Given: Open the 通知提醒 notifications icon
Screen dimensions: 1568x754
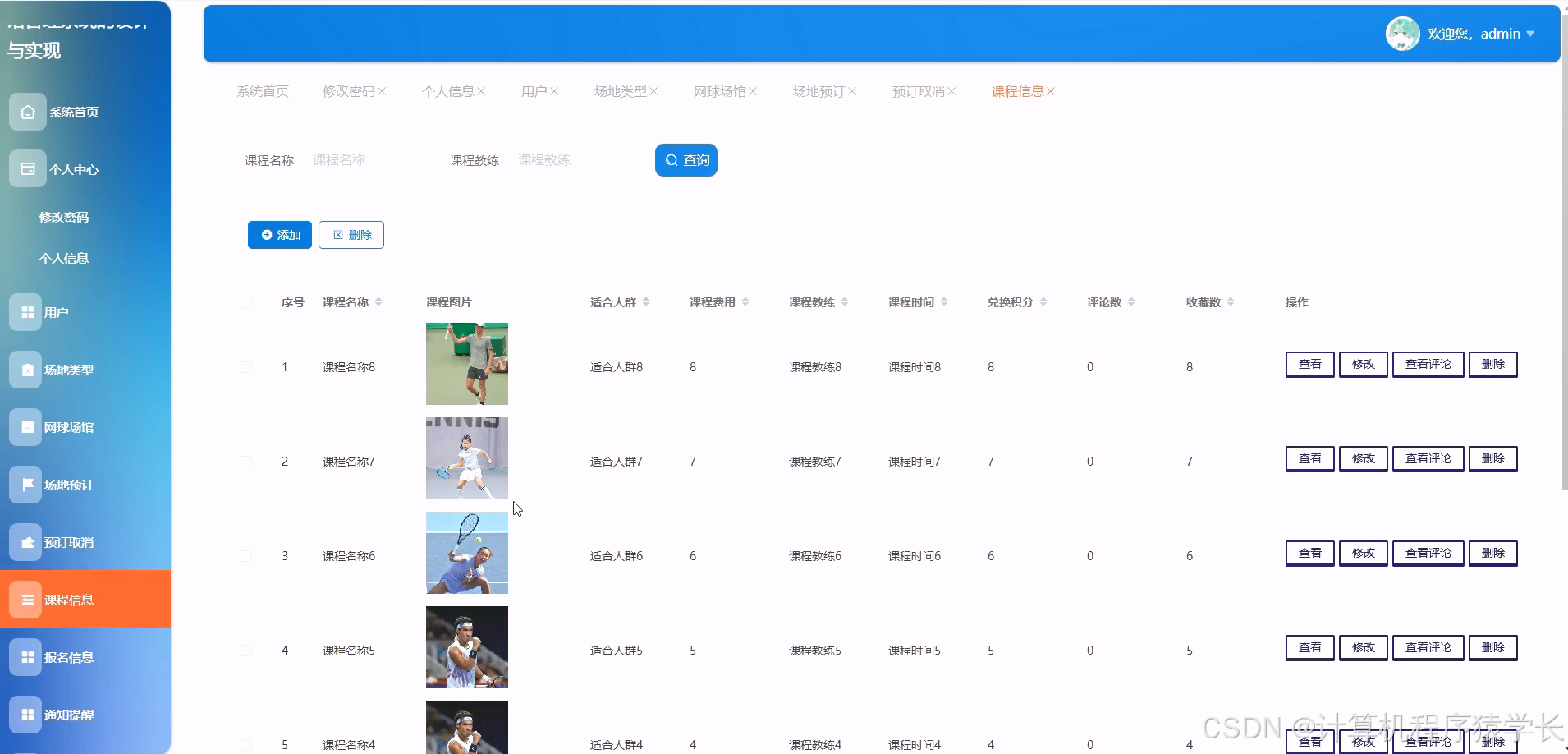Looking at the screenshot, I should (25, 714).
